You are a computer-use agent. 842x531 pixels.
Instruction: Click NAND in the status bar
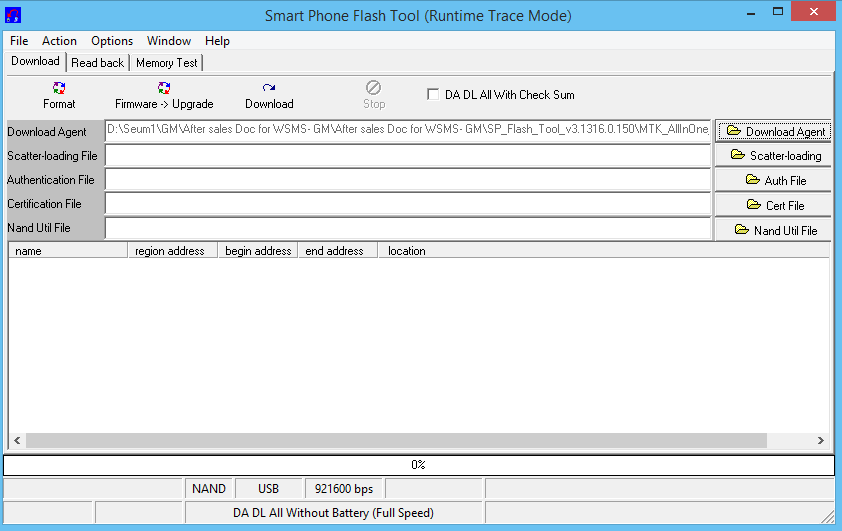click(x=209, y=489)
